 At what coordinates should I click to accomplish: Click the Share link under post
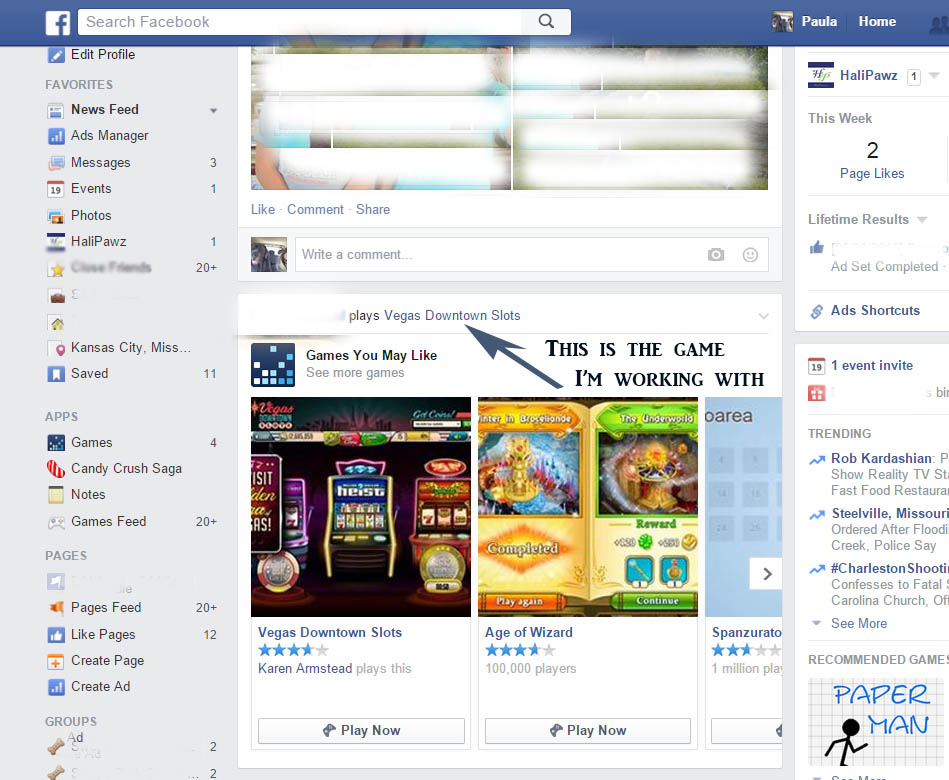pyautogui.click(x=373, y=209)
